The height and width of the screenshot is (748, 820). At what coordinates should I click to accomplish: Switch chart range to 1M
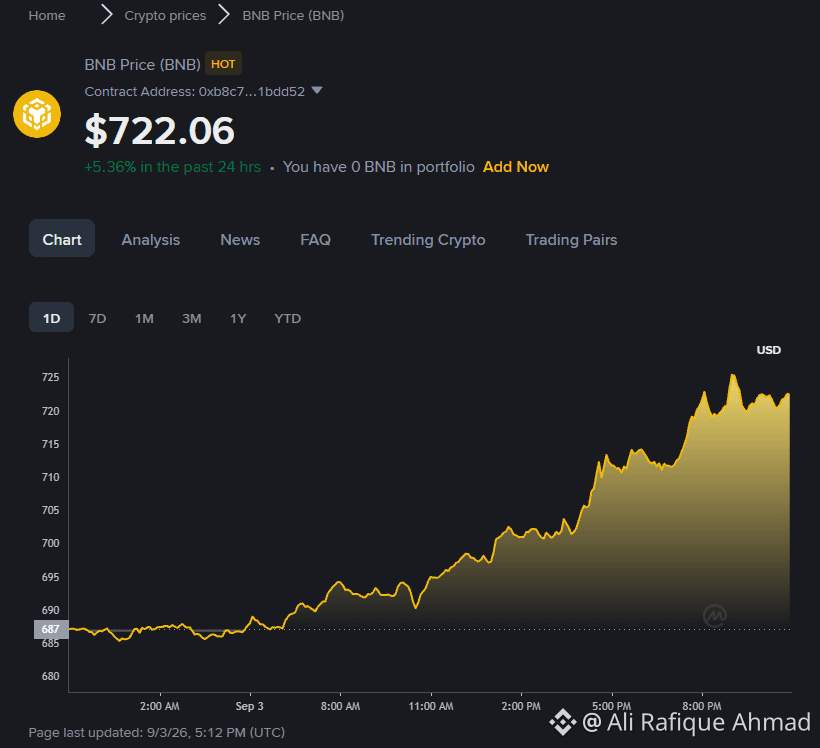coord(144,319)
